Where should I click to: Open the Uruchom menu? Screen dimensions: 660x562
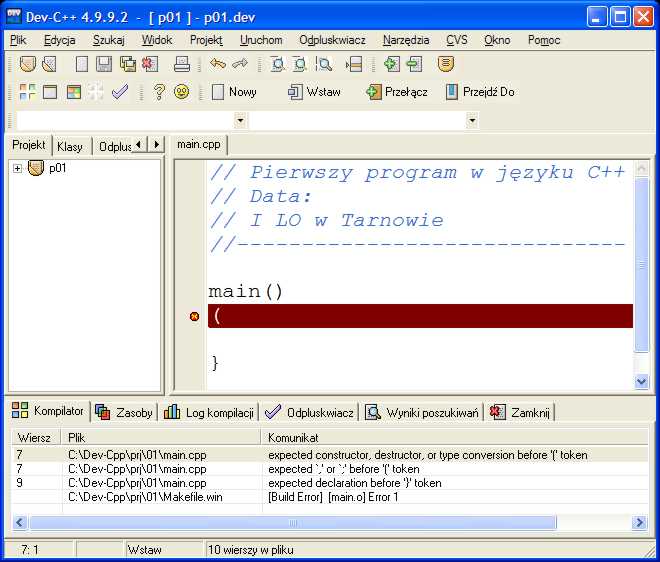(x=261, y=40)
